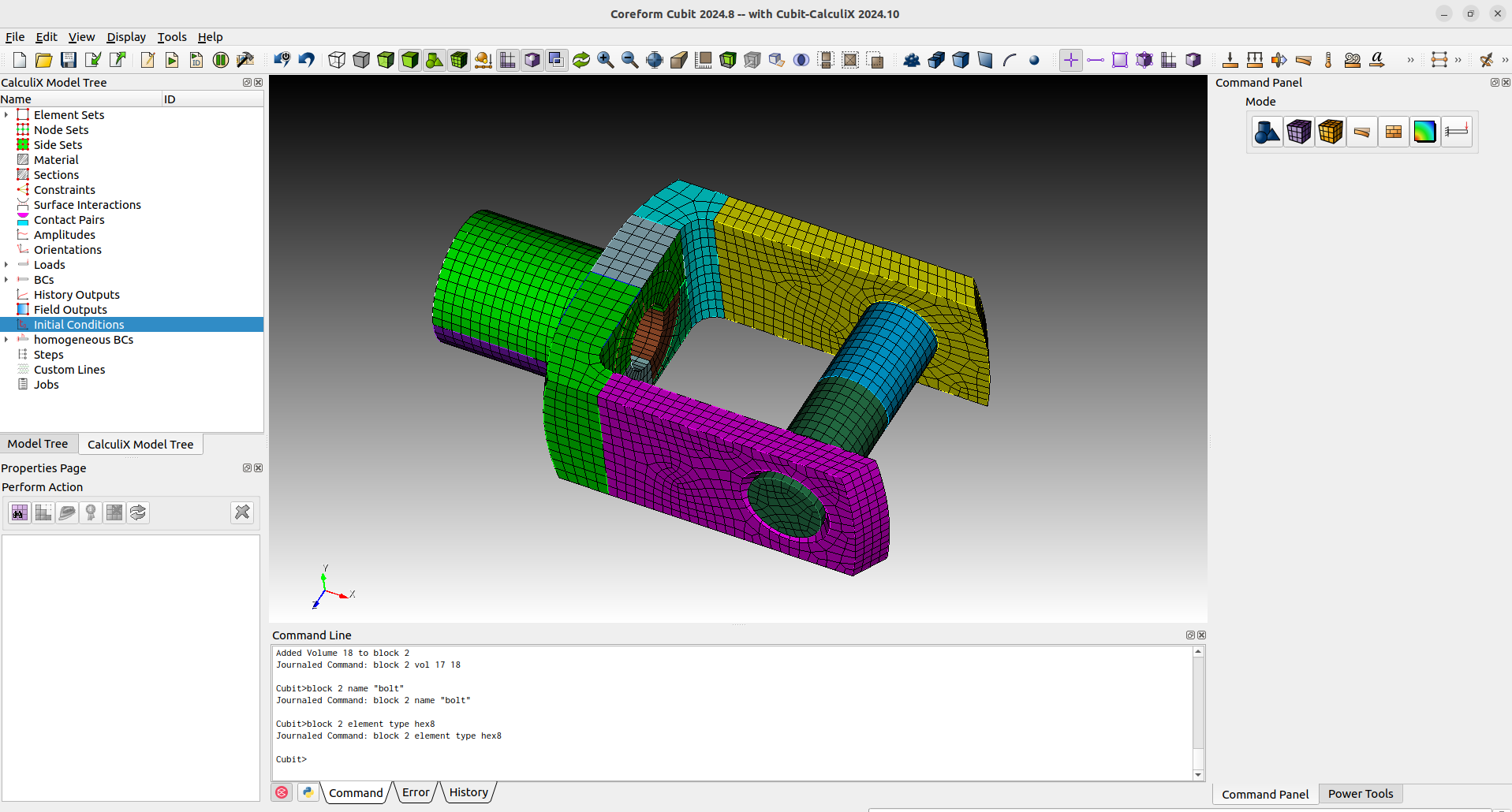Expand the BCs tree item
Viewport: 1512px width, 812px height.
[7, 280]
